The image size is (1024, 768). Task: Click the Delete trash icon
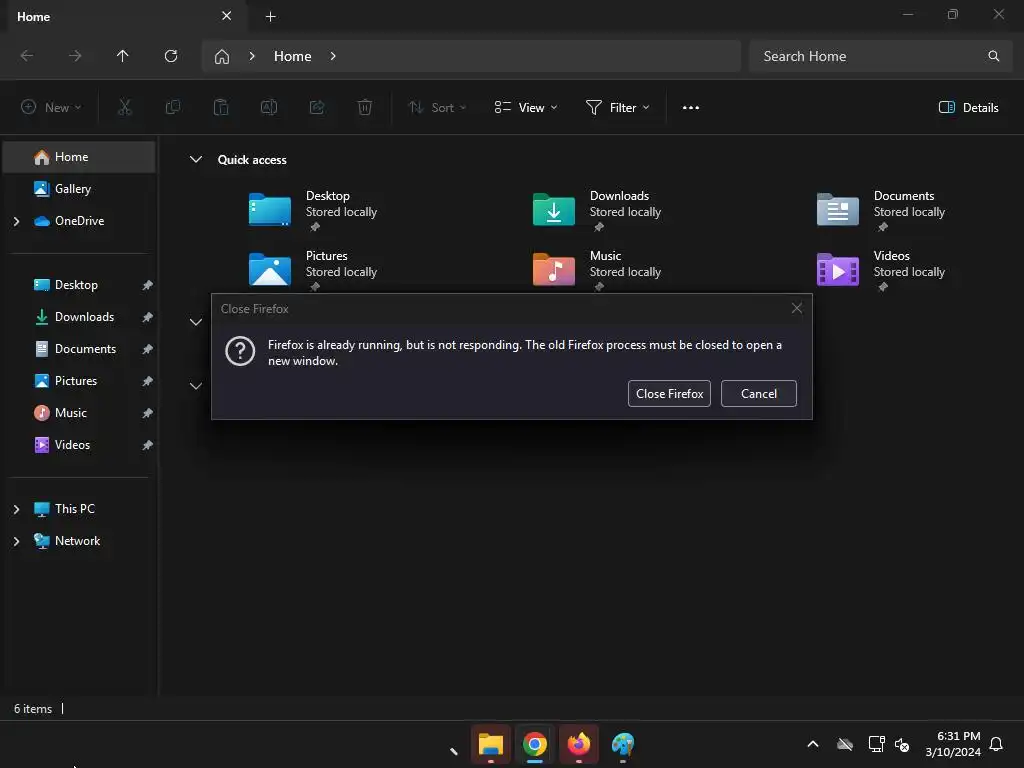365,107
